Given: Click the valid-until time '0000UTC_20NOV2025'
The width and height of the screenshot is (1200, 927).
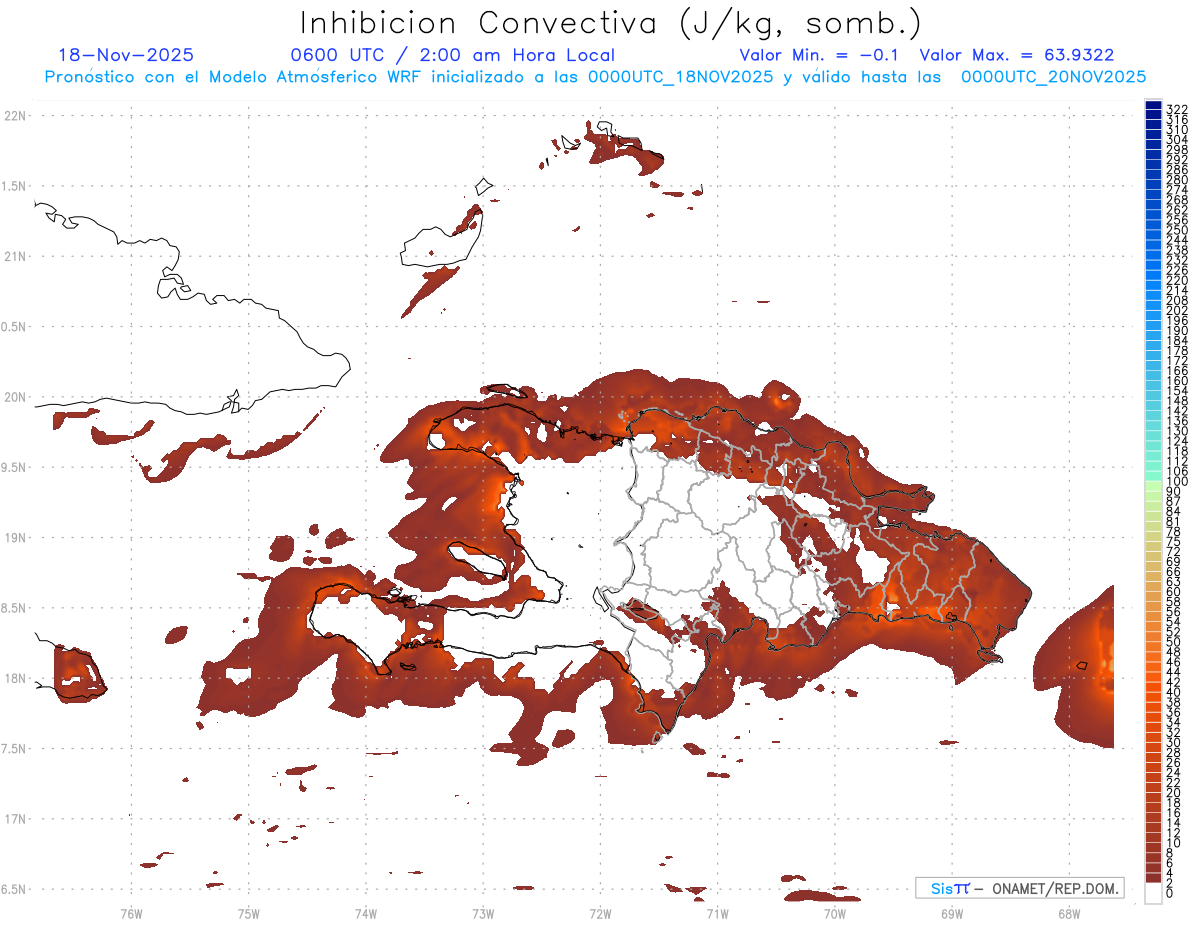Looking at the screenshot, I should click(x=1053, y=77).
